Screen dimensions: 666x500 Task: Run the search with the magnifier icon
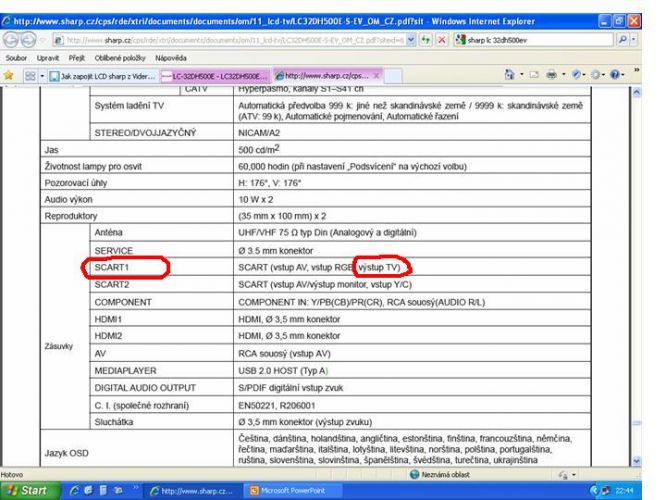[622, 40]
